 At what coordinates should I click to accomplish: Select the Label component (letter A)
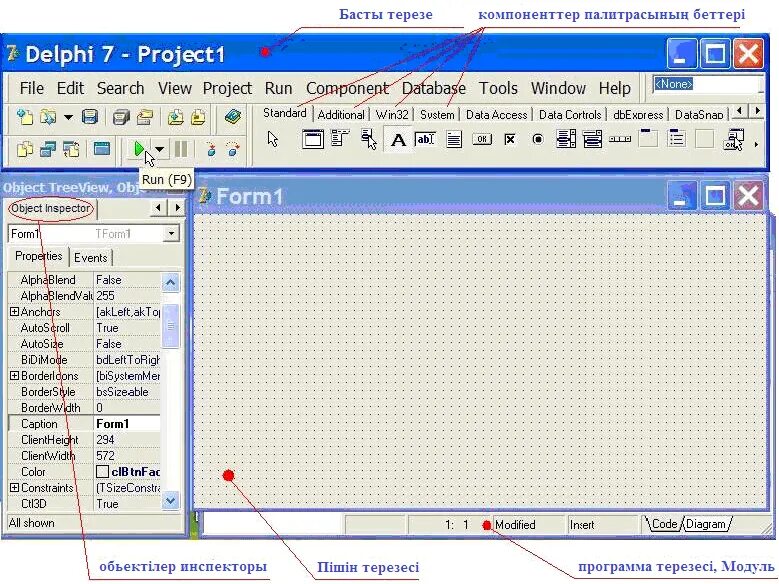click(398, 140)
